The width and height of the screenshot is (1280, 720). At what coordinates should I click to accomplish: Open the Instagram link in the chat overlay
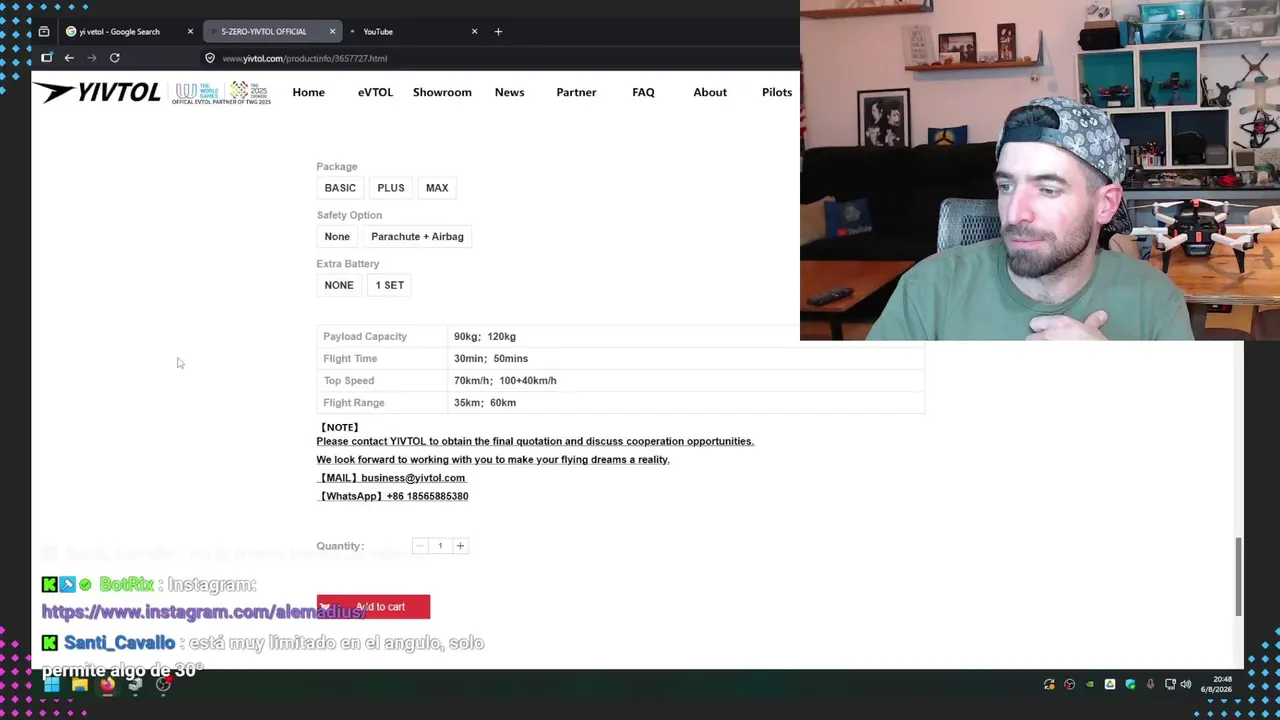click(204, 612)
